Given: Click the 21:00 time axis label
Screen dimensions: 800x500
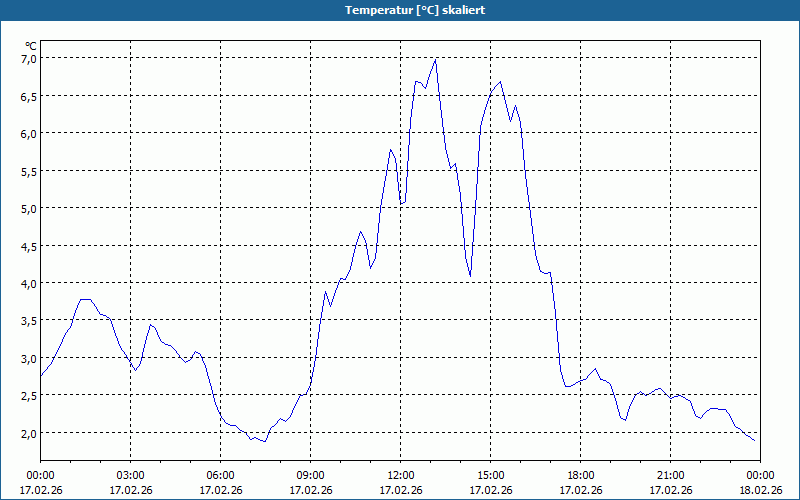Looking at the screenshot, I should click(x=670, y=476).
